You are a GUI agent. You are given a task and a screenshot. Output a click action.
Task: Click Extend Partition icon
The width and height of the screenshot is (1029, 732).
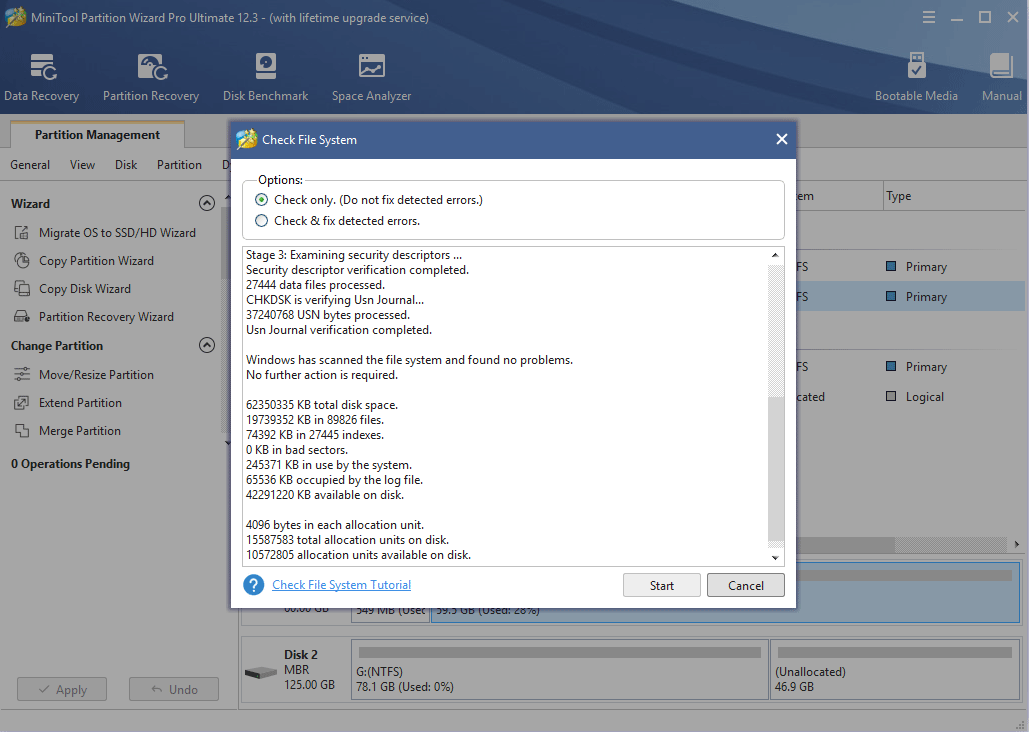point(22,402)
